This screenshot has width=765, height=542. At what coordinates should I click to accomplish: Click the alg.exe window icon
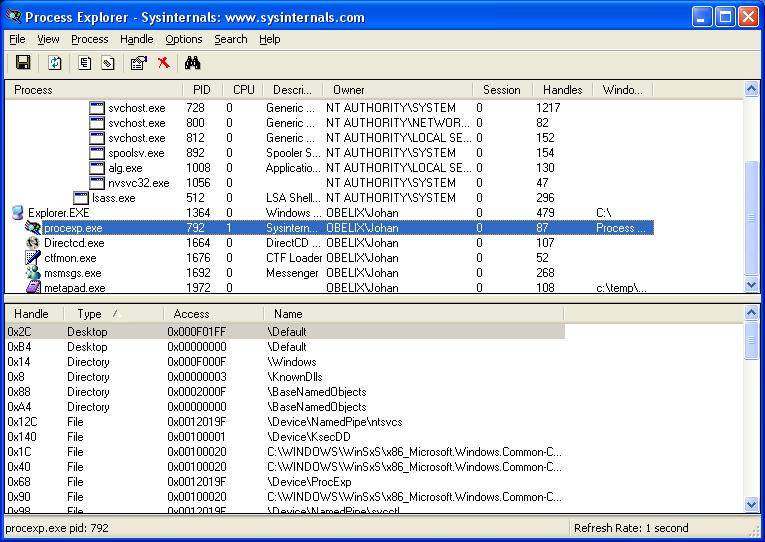coord(97,168)
